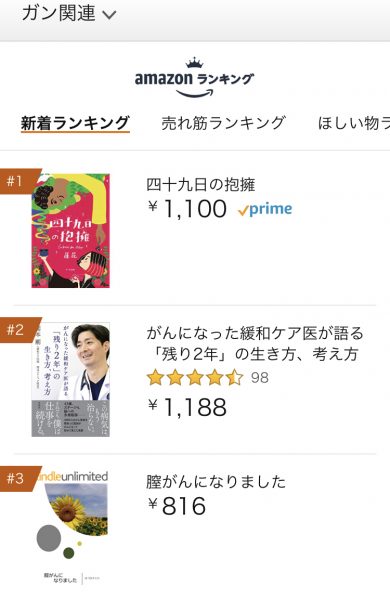390x600 pixels.
Task: Click the #1 rank badge
Action: [19, 181]
